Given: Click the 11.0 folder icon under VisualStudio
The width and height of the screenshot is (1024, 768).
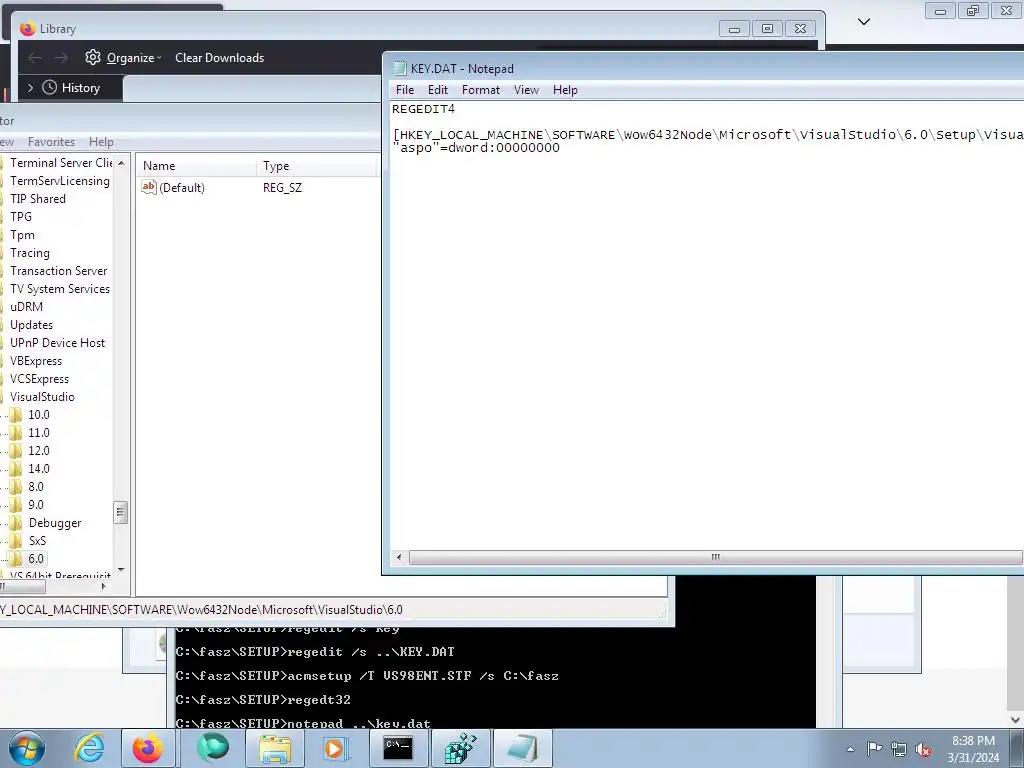Looking at the screenshot, I should (x=16, y=432).
